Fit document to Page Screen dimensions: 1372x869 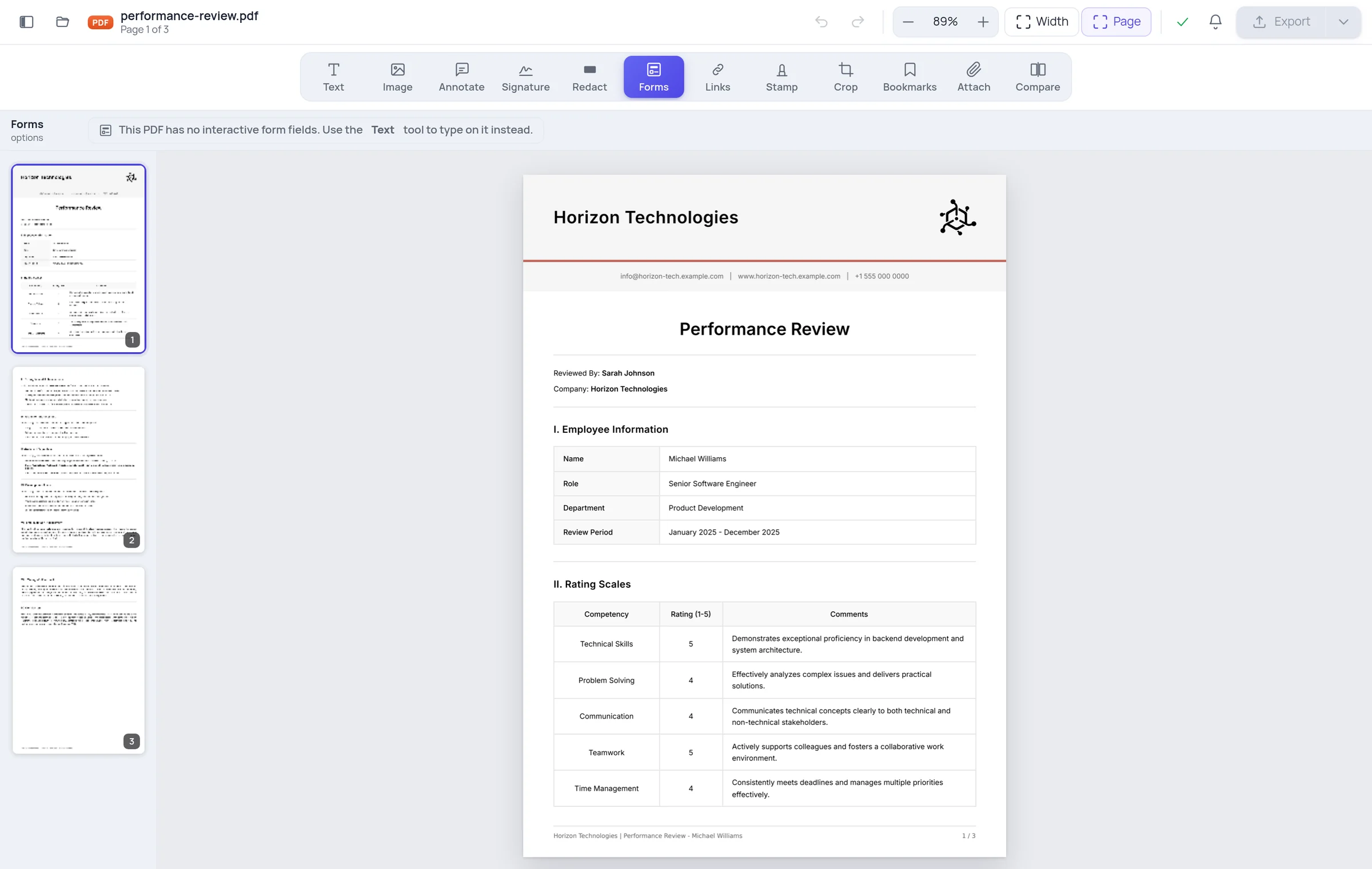click(1116, 22)
